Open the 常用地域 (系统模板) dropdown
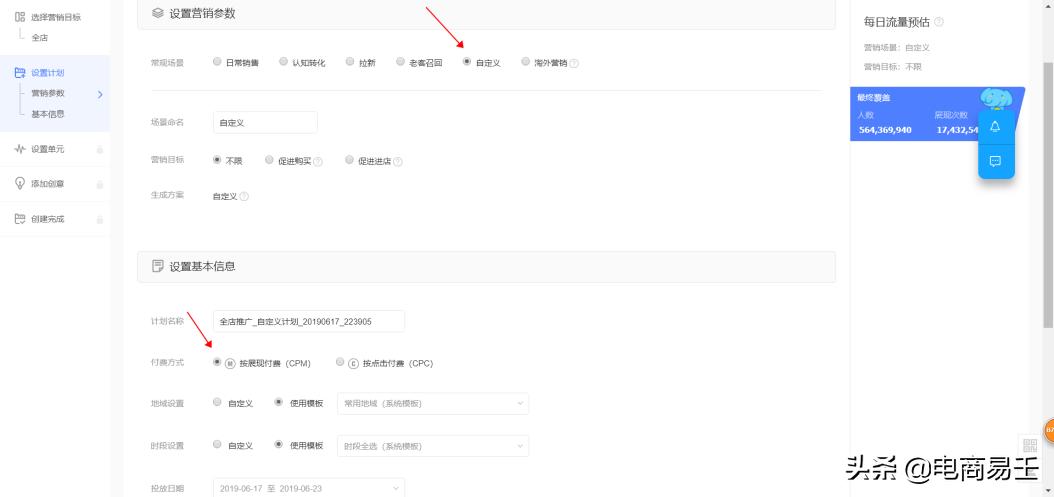This screenshot has width=1054, height=497. pyautogui.click(x=432, y=404)
